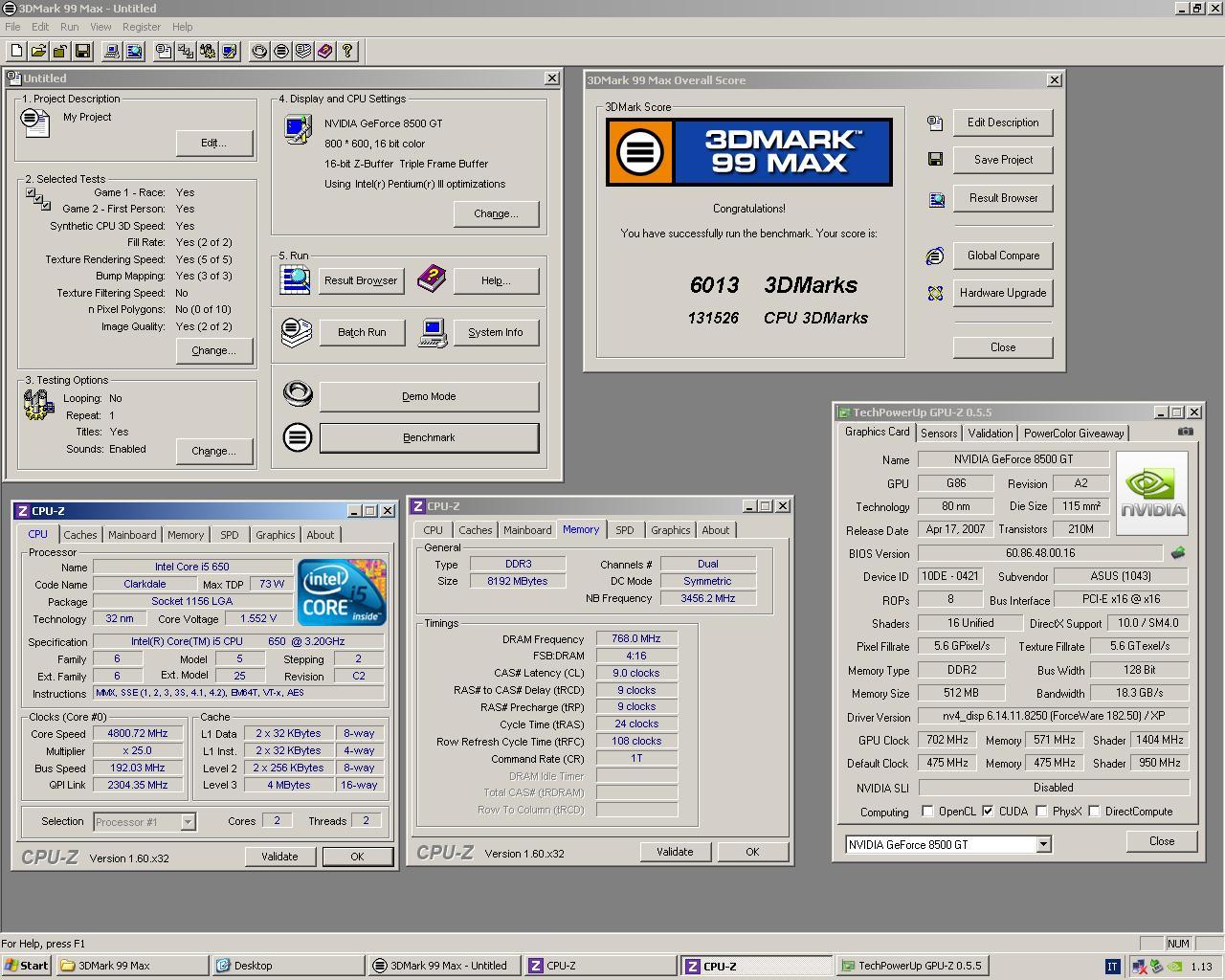Click Change button under Testing Options
The height and width of the screenshot is (980, 1225).
click(213, 451)
